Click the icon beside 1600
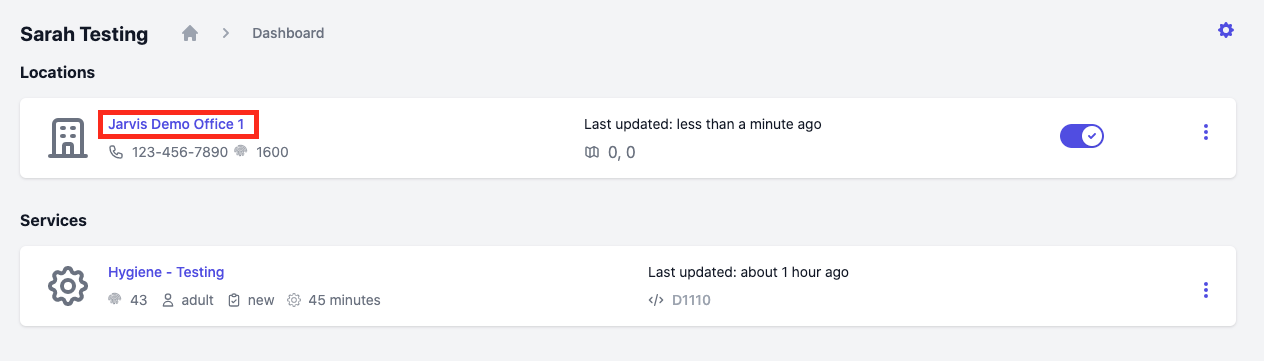The width and height of the screenshot is (1264, 361). click(241, 152)
